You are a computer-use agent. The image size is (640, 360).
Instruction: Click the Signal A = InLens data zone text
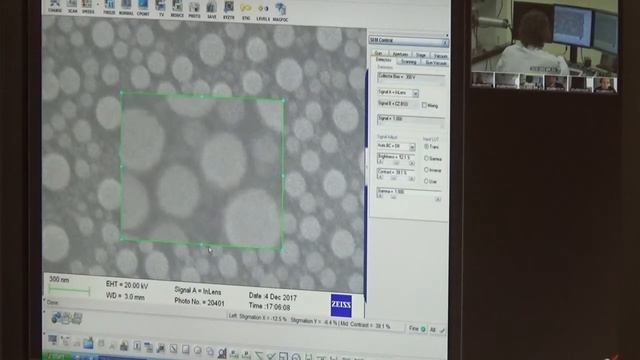click(198, 291)
